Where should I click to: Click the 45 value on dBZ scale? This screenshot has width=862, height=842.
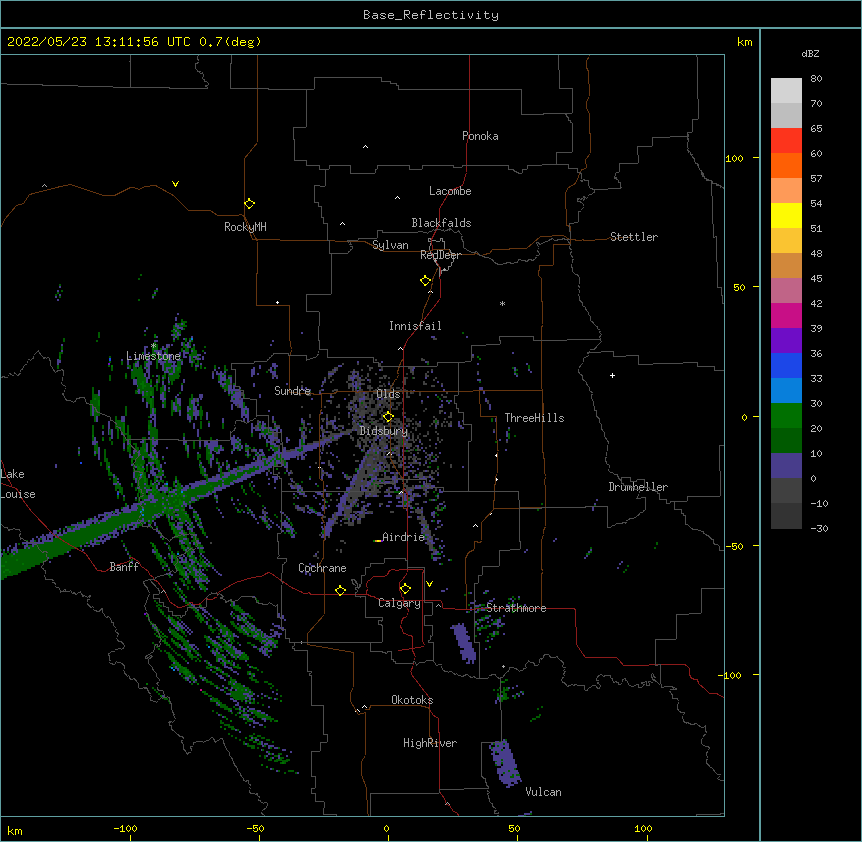pos(816,279)
